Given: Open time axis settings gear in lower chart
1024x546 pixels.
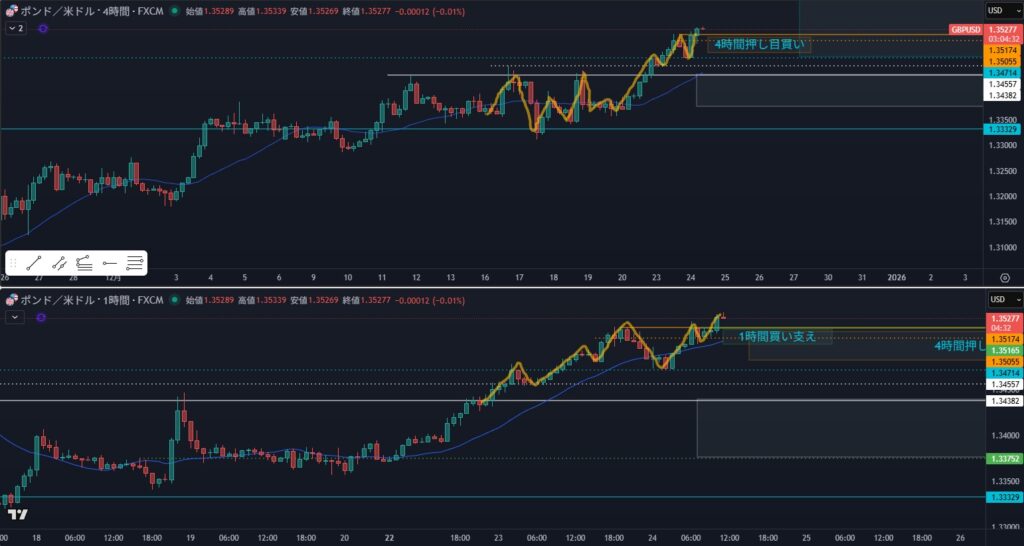Looking at the screenshot, I should (x=1003, y=537).
